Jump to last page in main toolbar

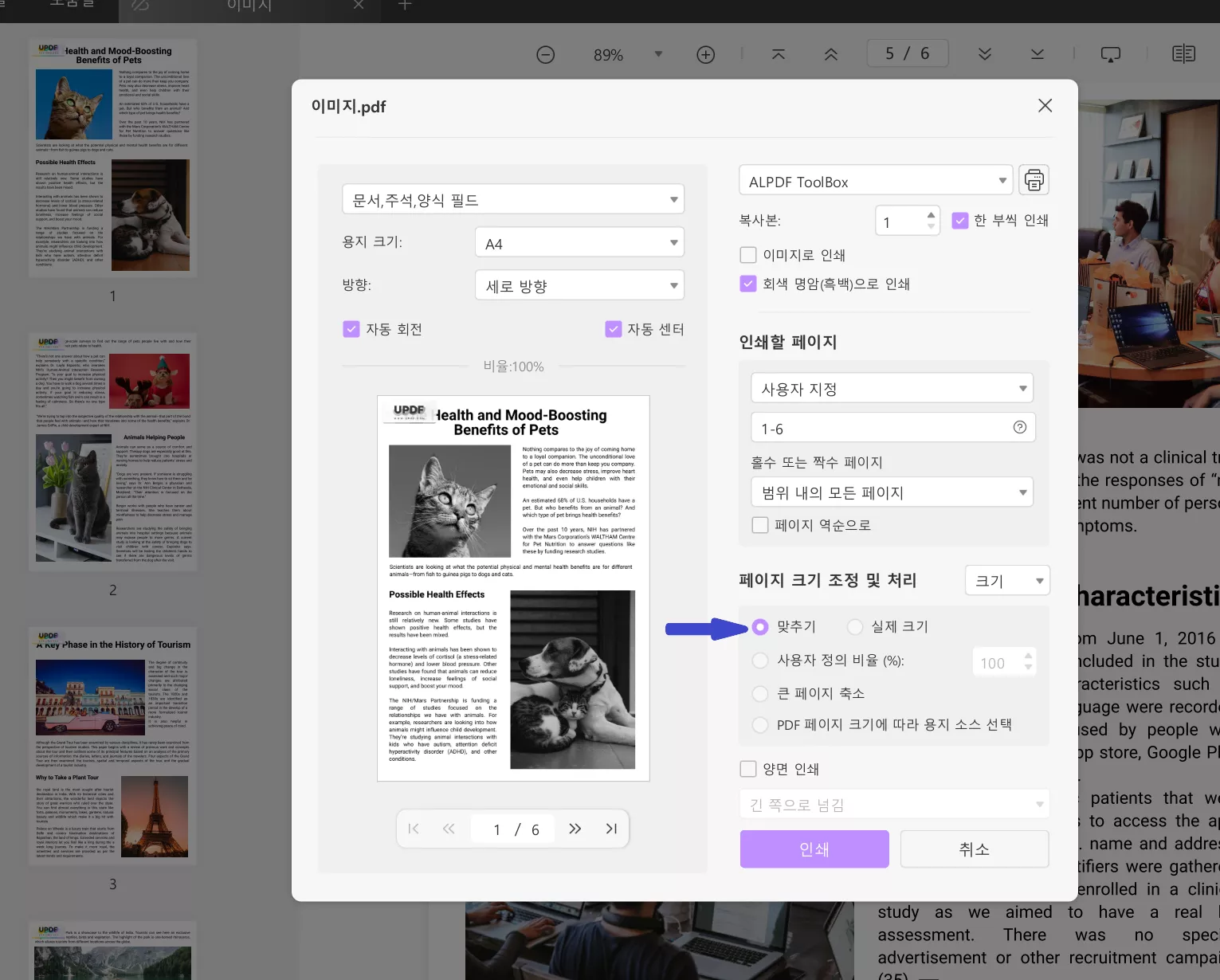(x=1038, y=54)
